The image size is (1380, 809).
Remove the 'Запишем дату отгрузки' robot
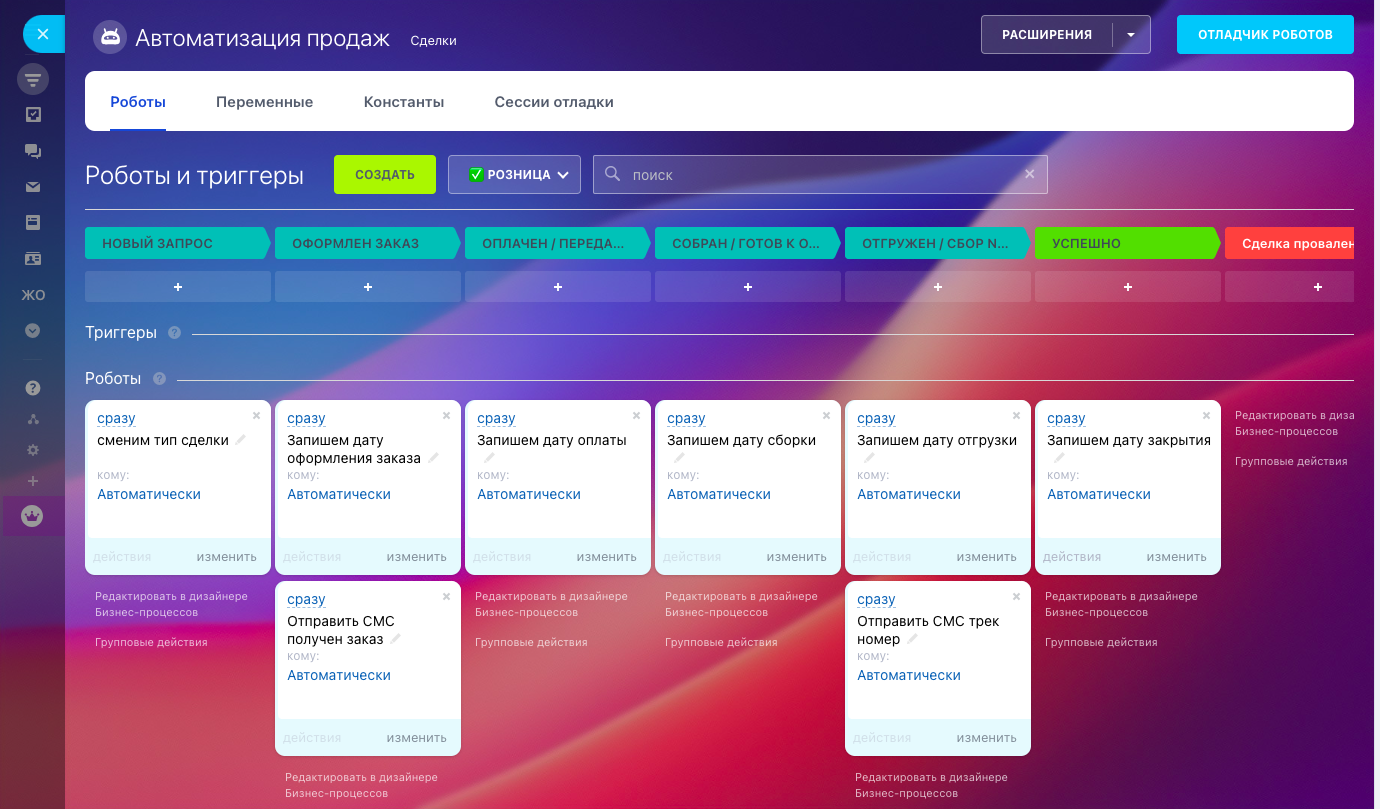coord(1016,415)
